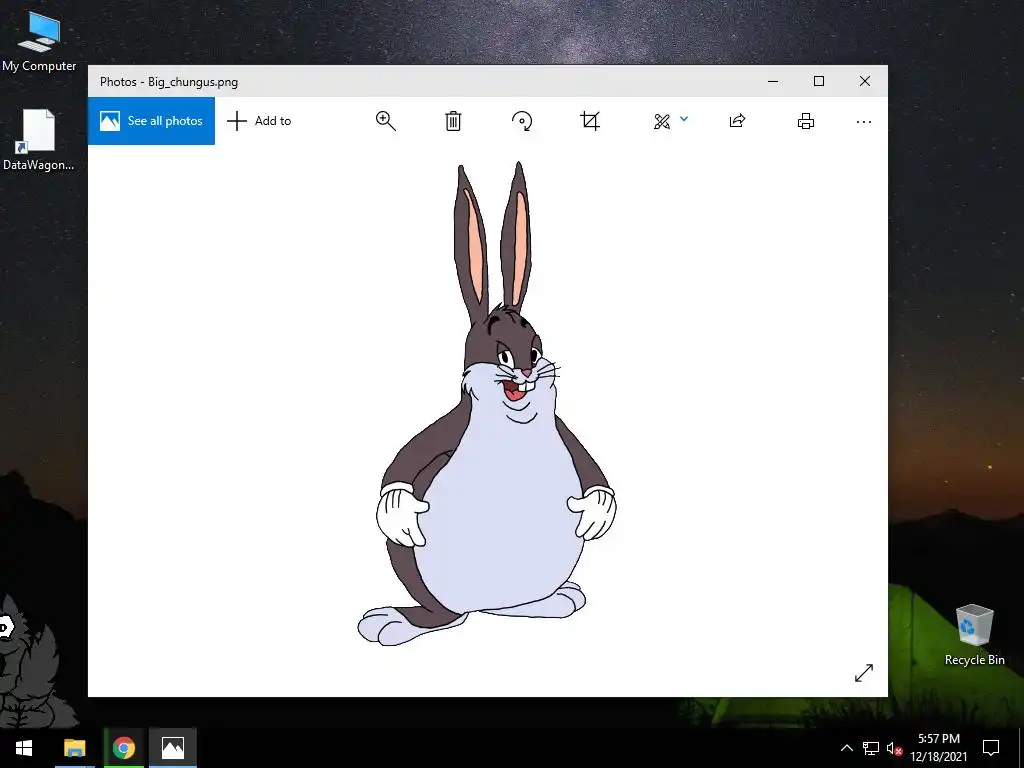The width and height of the screenshot is (1024, 768).
Task: Share the photo with the share icon
Action: [x=737, y=121]
